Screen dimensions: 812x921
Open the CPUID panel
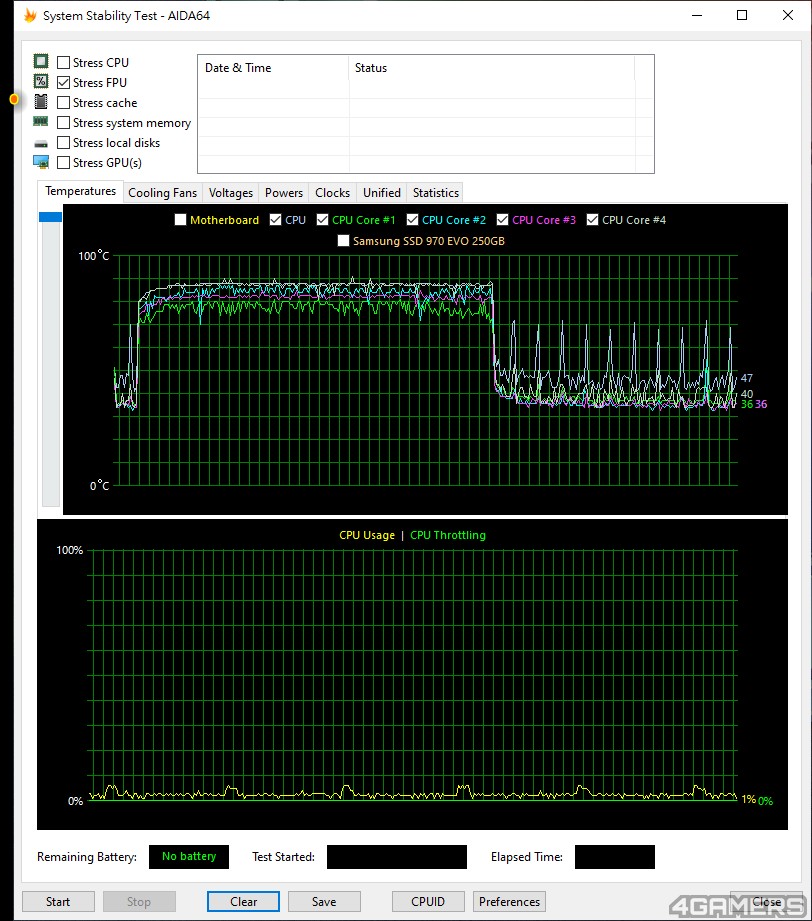(428, 902)
